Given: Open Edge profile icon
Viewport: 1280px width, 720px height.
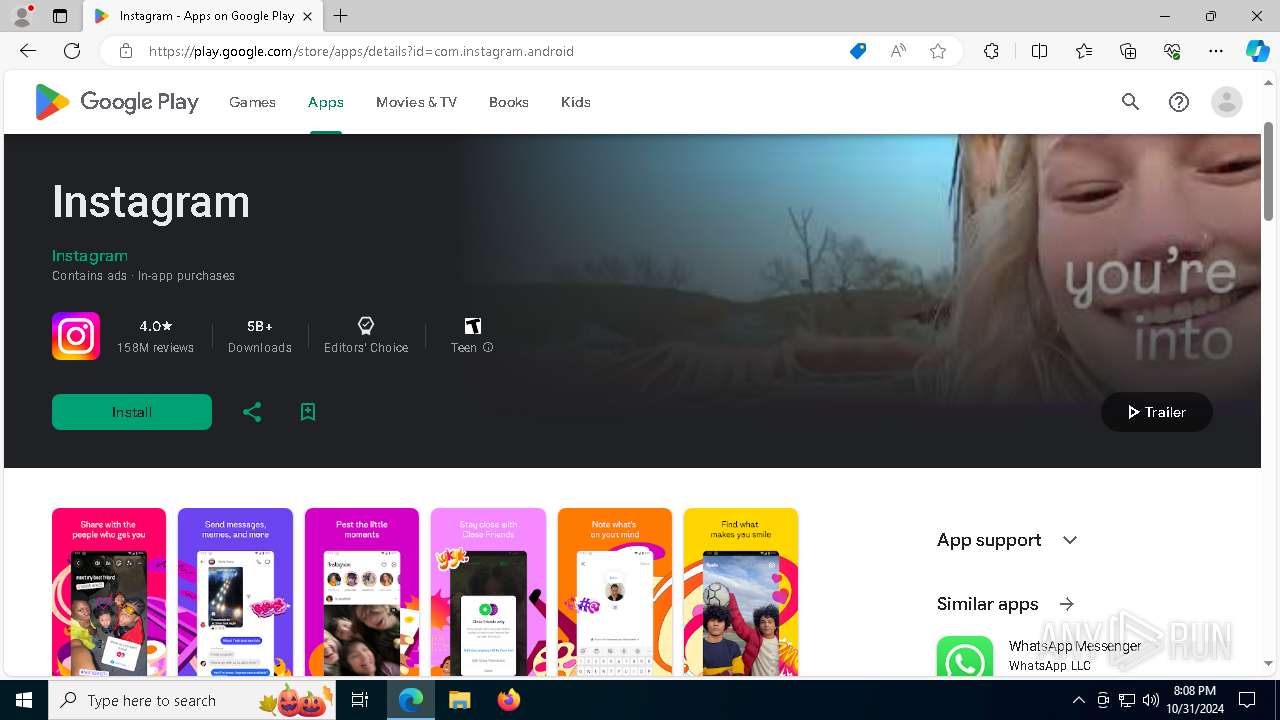Looking at the screenshot, I should 22,16.
